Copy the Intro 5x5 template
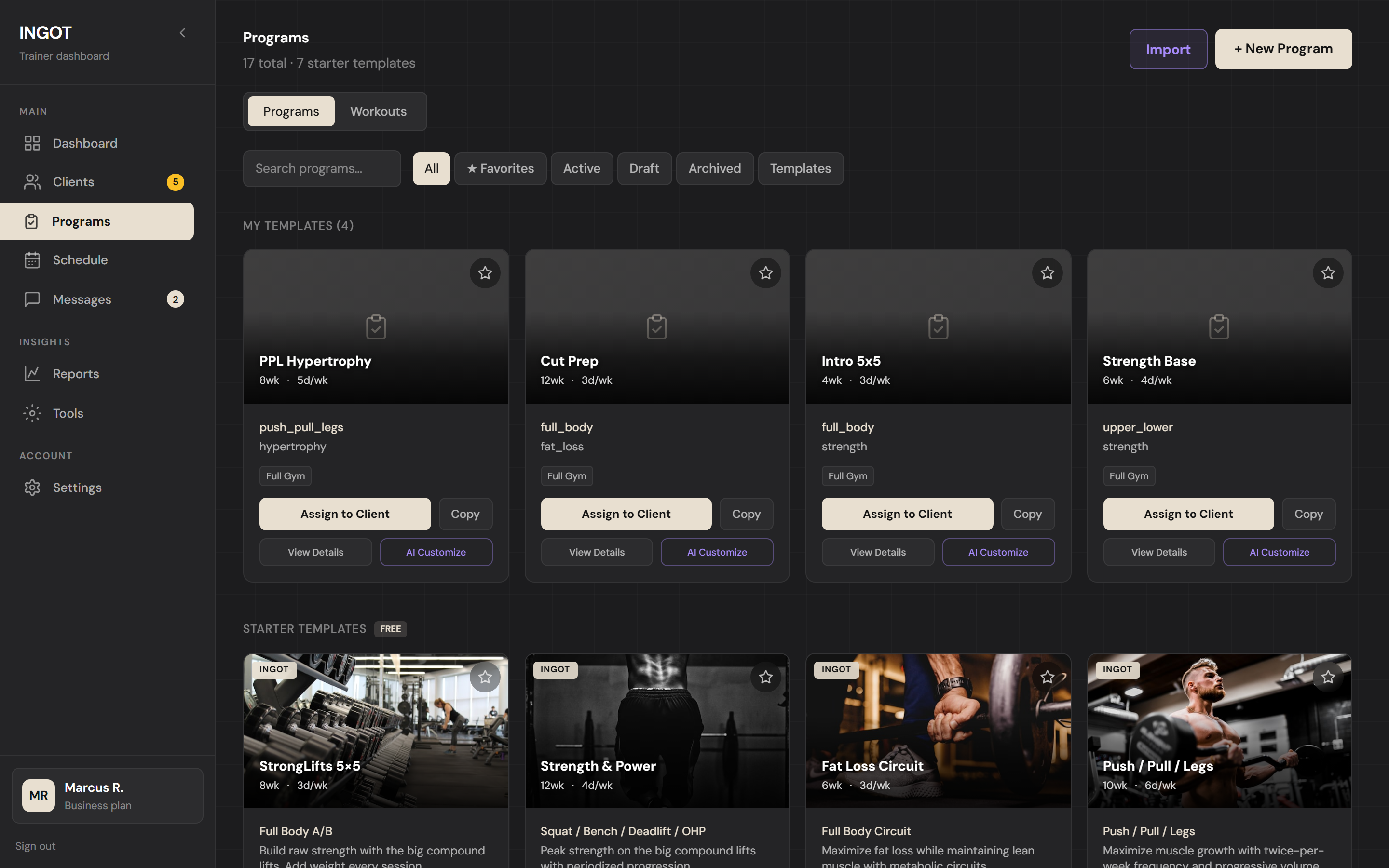This screenshot has width=1389, height=868. [1027, 514]
